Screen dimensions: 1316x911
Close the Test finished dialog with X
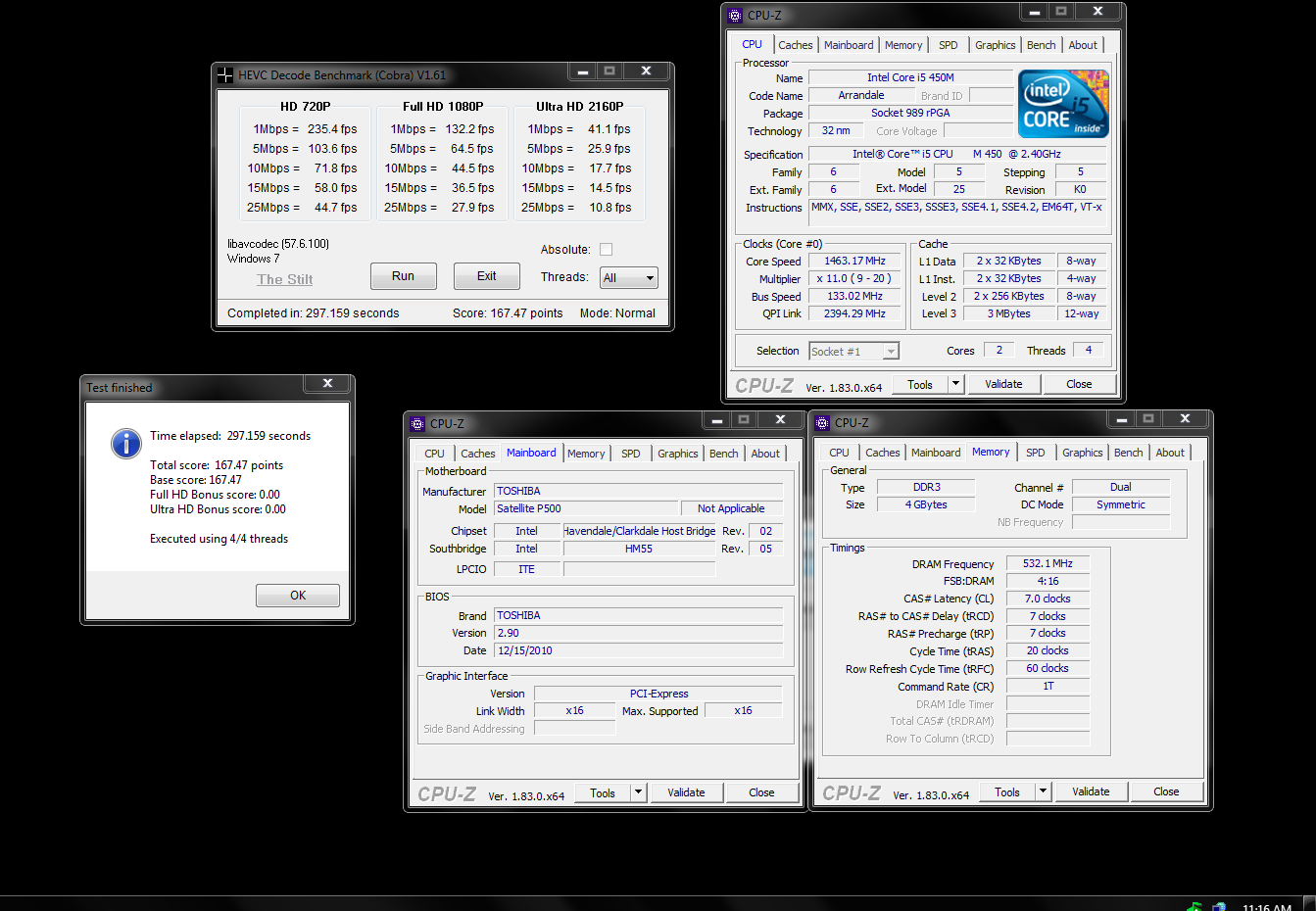coord(328,383)
